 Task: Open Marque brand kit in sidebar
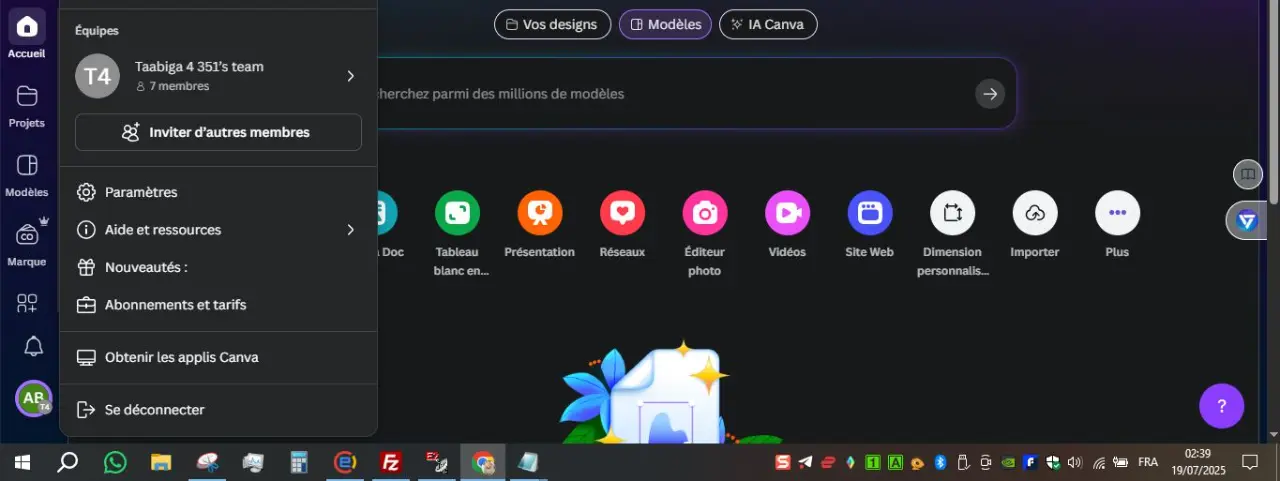click(27, 243)
